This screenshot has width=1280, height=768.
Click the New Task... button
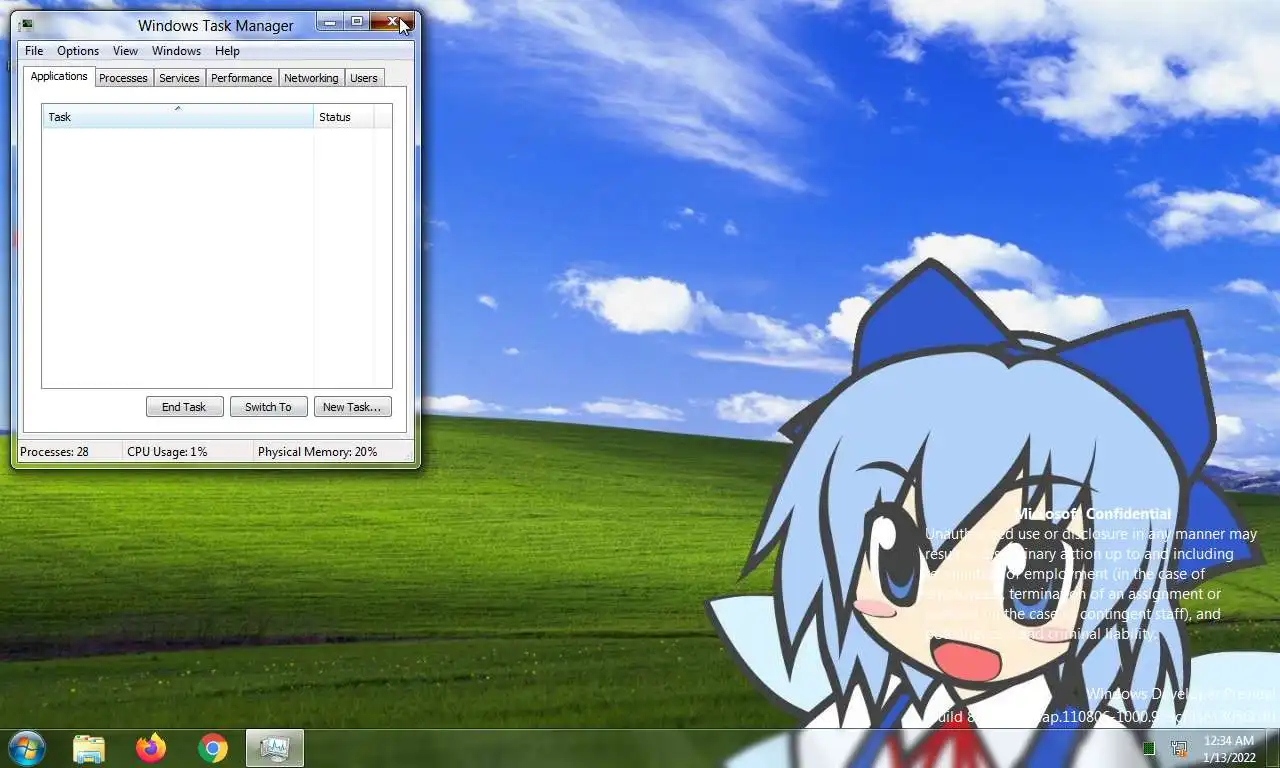point(352,407)
